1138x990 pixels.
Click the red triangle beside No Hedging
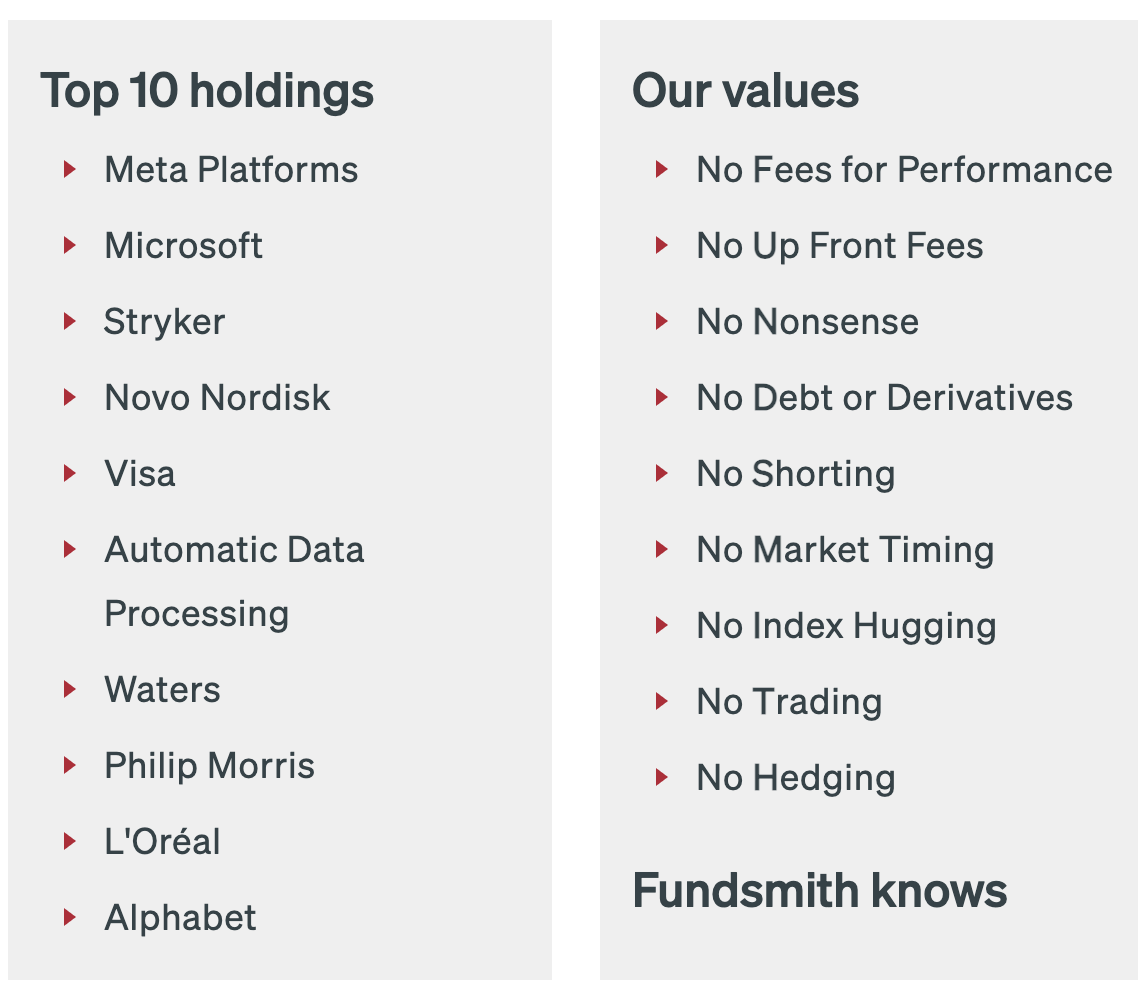[662, 777]
